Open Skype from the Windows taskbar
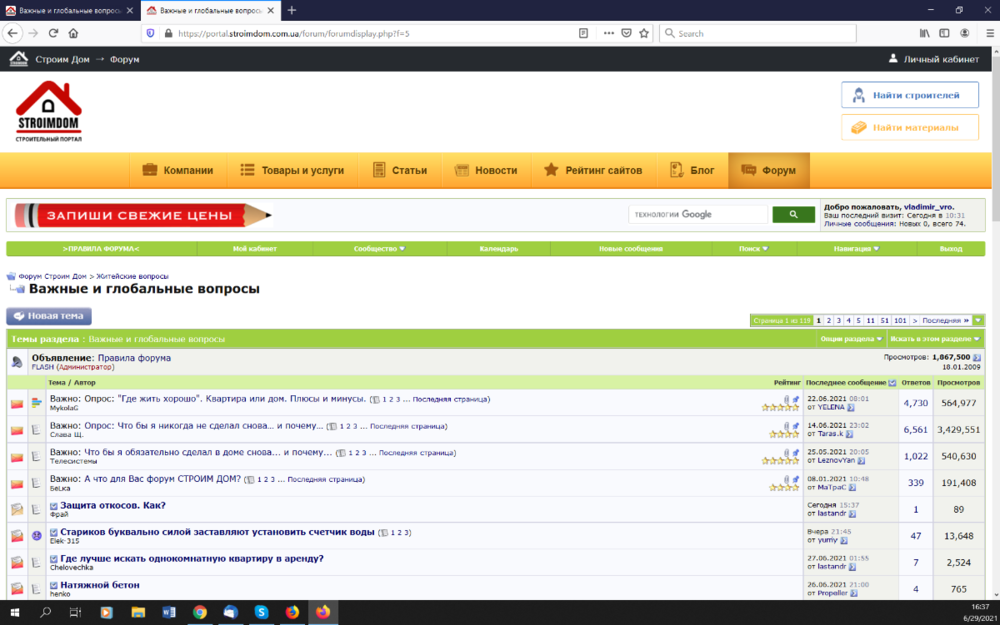 tap(261, 614)
